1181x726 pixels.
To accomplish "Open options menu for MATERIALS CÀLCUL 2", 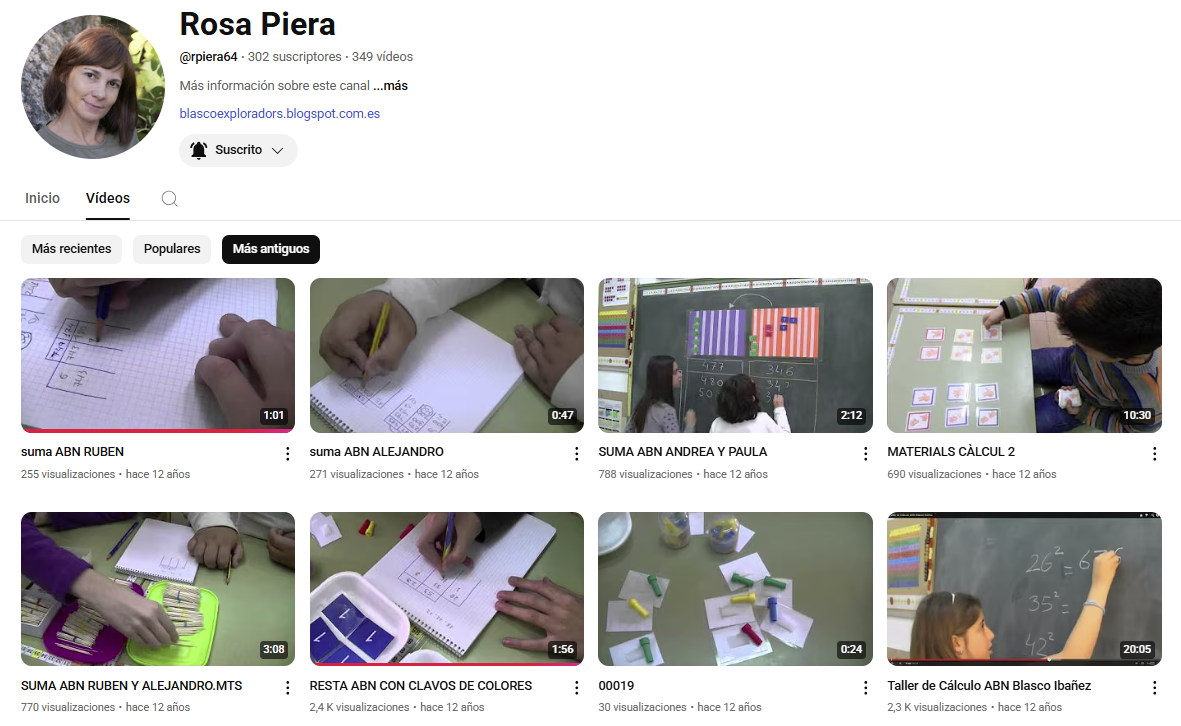I will tap(1154, 453).
